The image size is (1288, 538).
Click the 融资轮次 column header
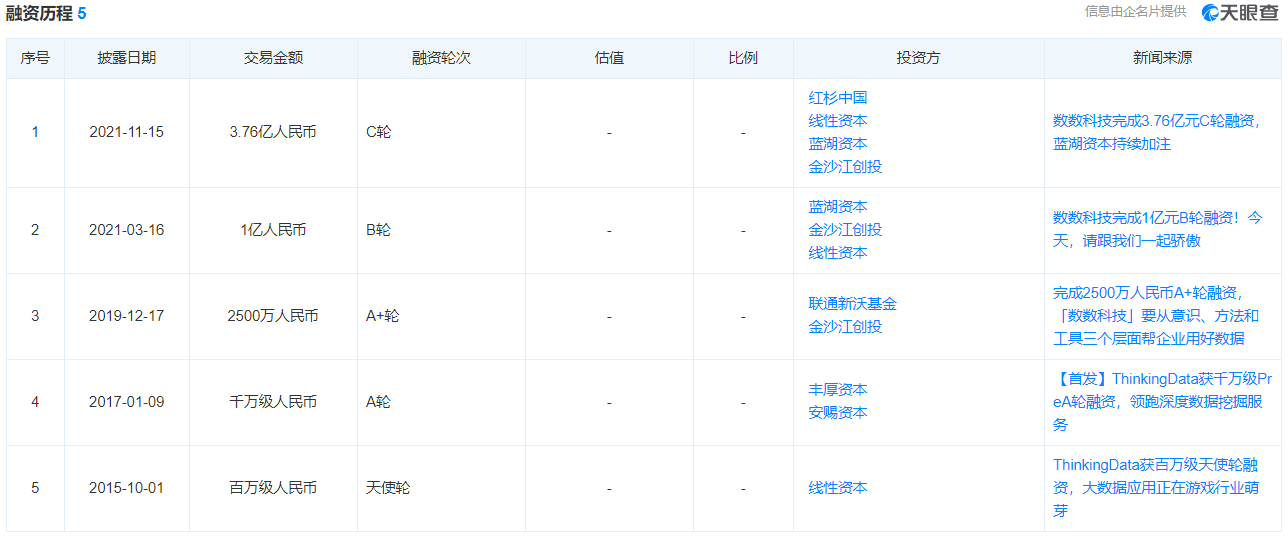coord(441,58)
